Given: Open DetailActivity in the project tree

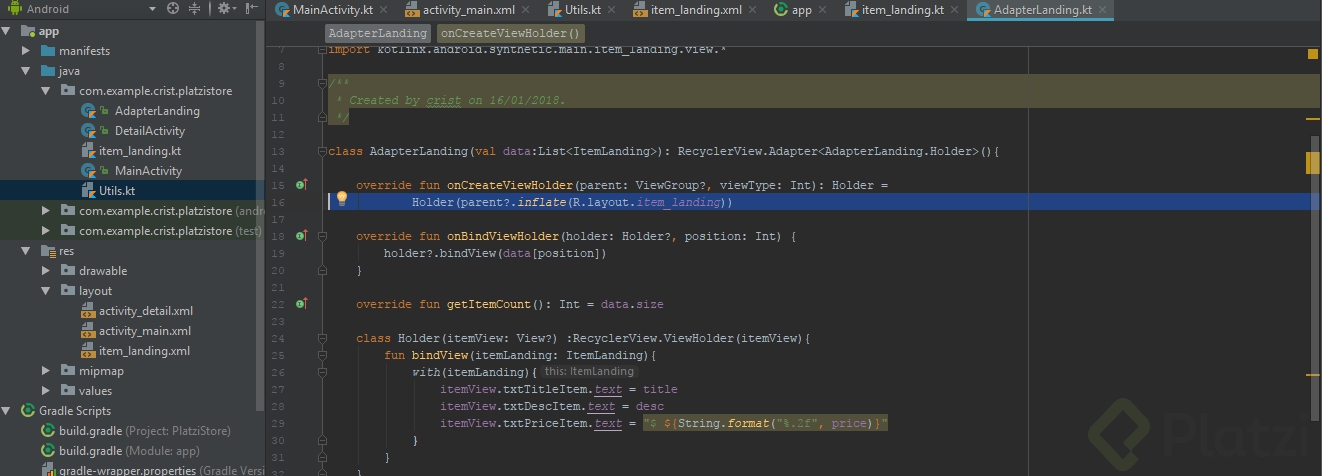Looking at the screenshot, I should pos(150,131).
